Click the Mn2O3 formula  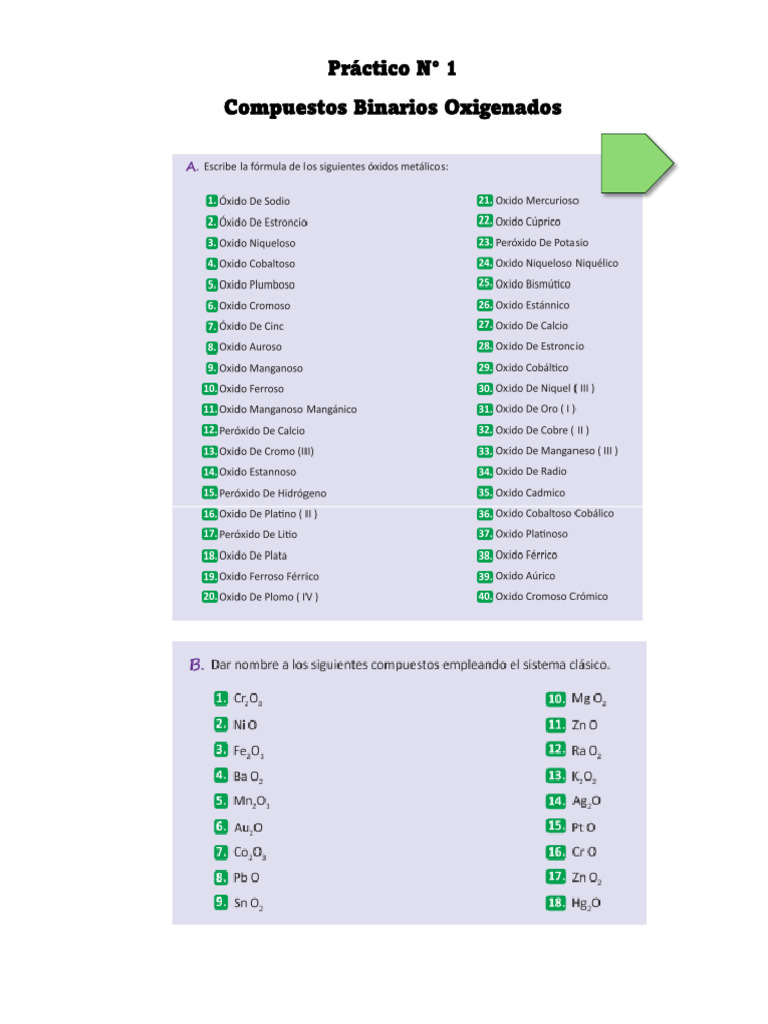pyautogui.click(x=252, y=802)
